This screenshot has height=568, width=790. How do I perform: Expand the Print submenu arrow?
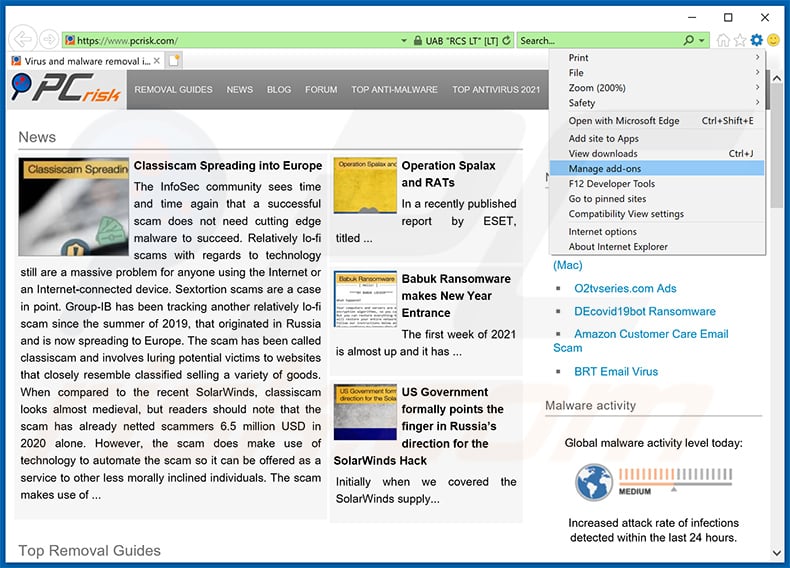pos(757,57)
